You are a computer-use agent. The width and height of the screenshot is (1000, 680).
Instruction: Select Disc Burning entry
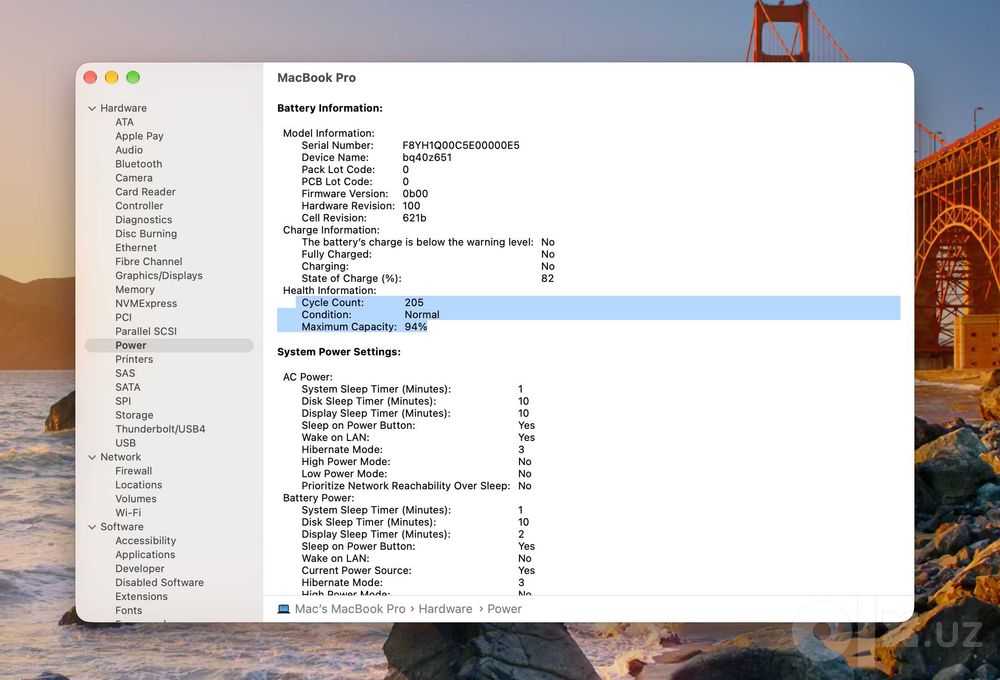point(146,234)
